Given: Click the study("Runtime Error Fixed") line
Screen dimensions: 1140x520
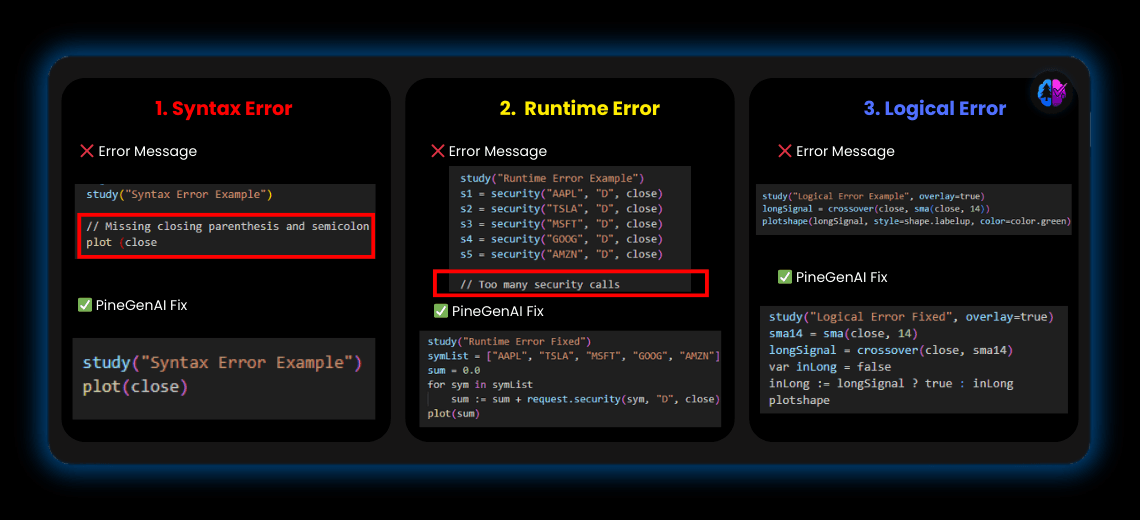Looking at the screenshot, I should coord(509,341).
